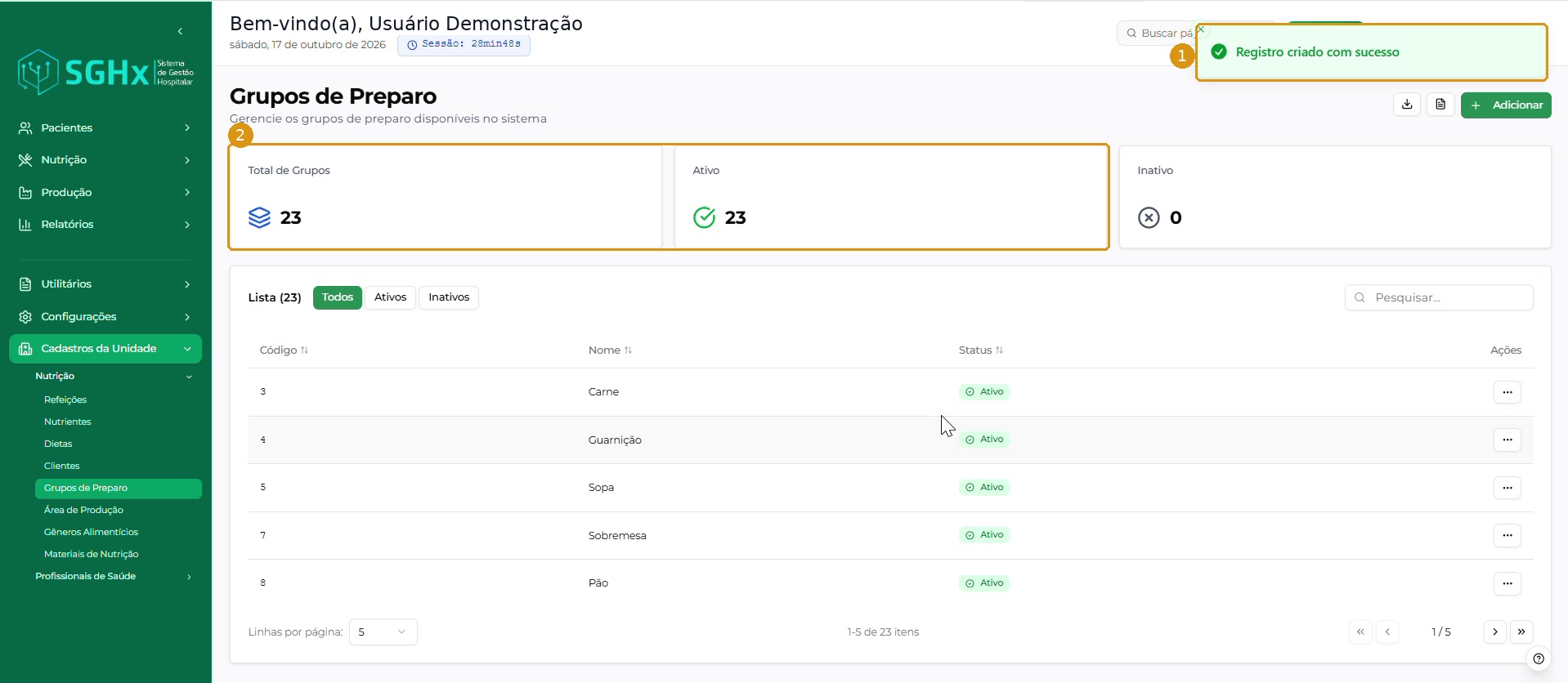1568x683 pixels.
Task: Expand the Nutrição sidebar menu
Action: pos(105,160)
